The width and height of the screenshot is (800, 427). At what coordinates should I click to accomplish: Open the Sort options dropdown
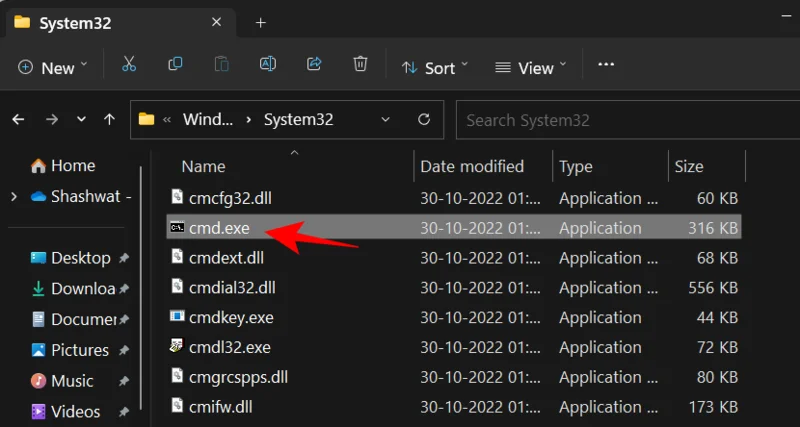pos(435,67)
